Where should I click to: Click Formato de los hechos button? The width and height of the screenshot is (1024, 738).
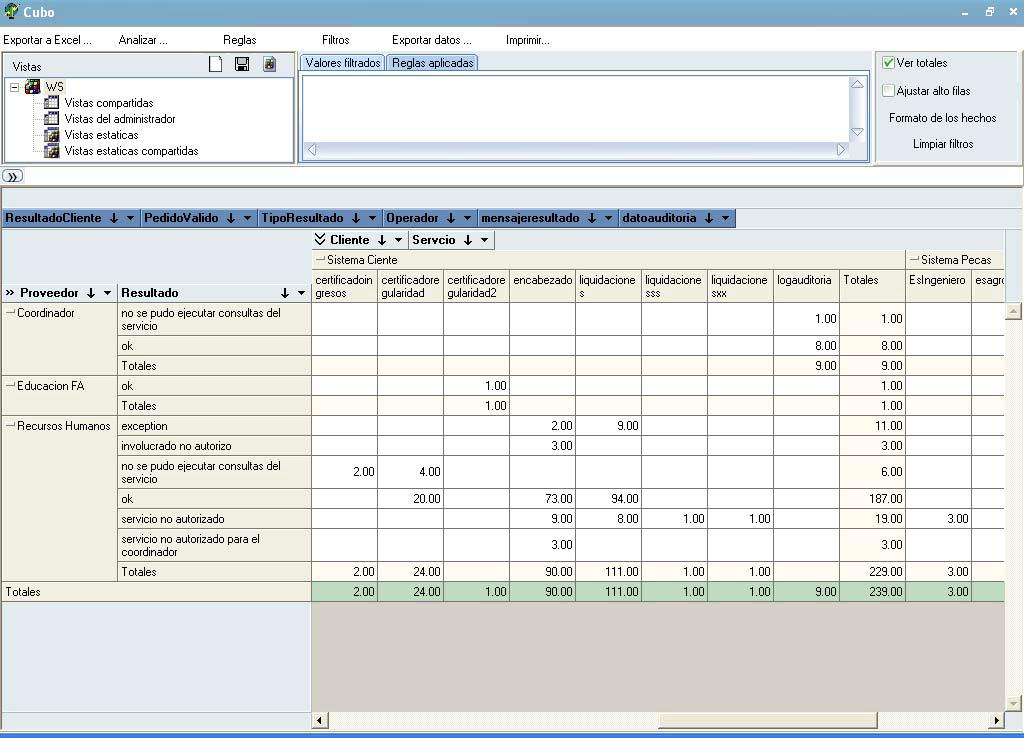942,118
